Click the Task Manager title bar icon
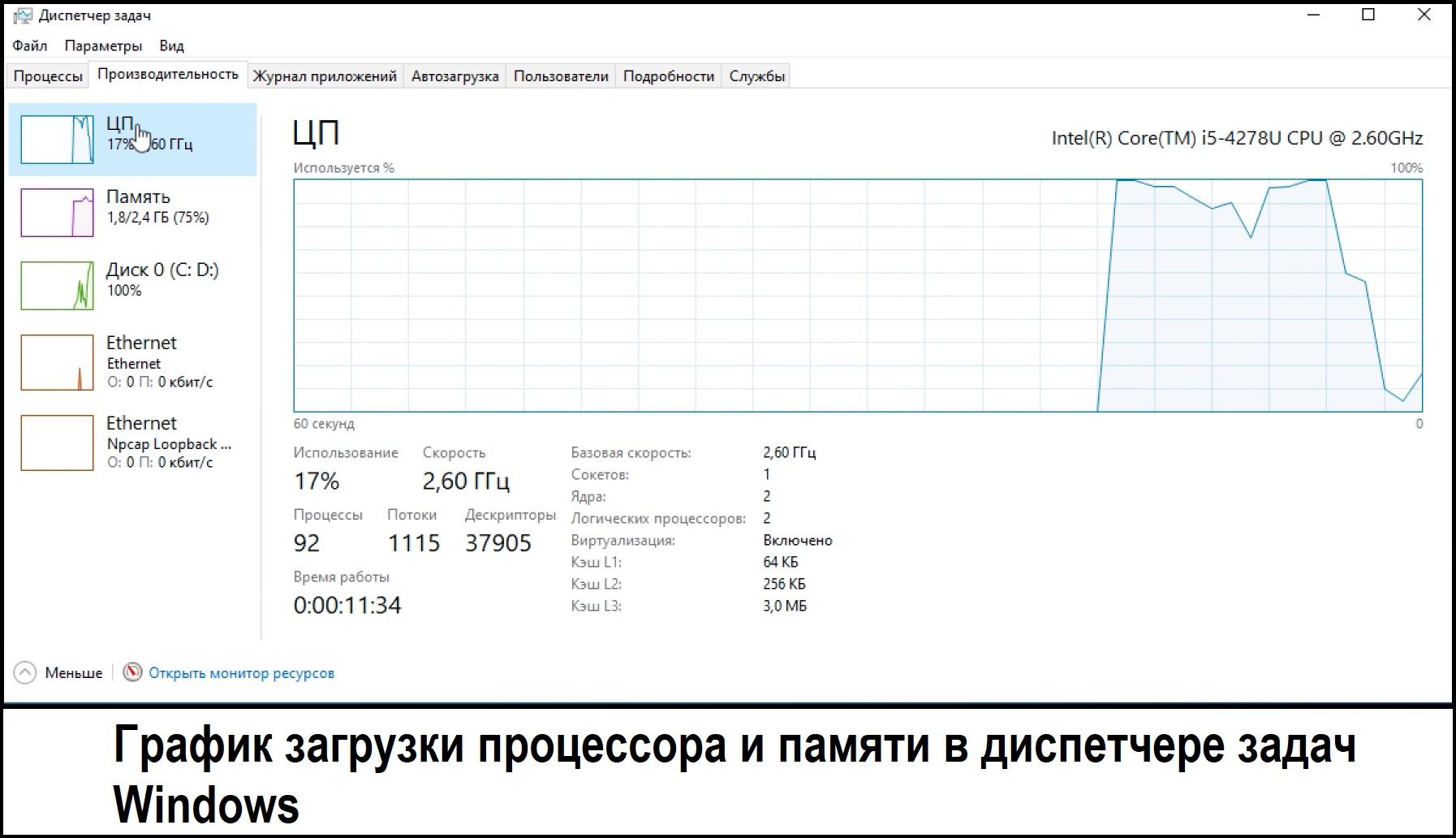 click(x=23, y=15)
